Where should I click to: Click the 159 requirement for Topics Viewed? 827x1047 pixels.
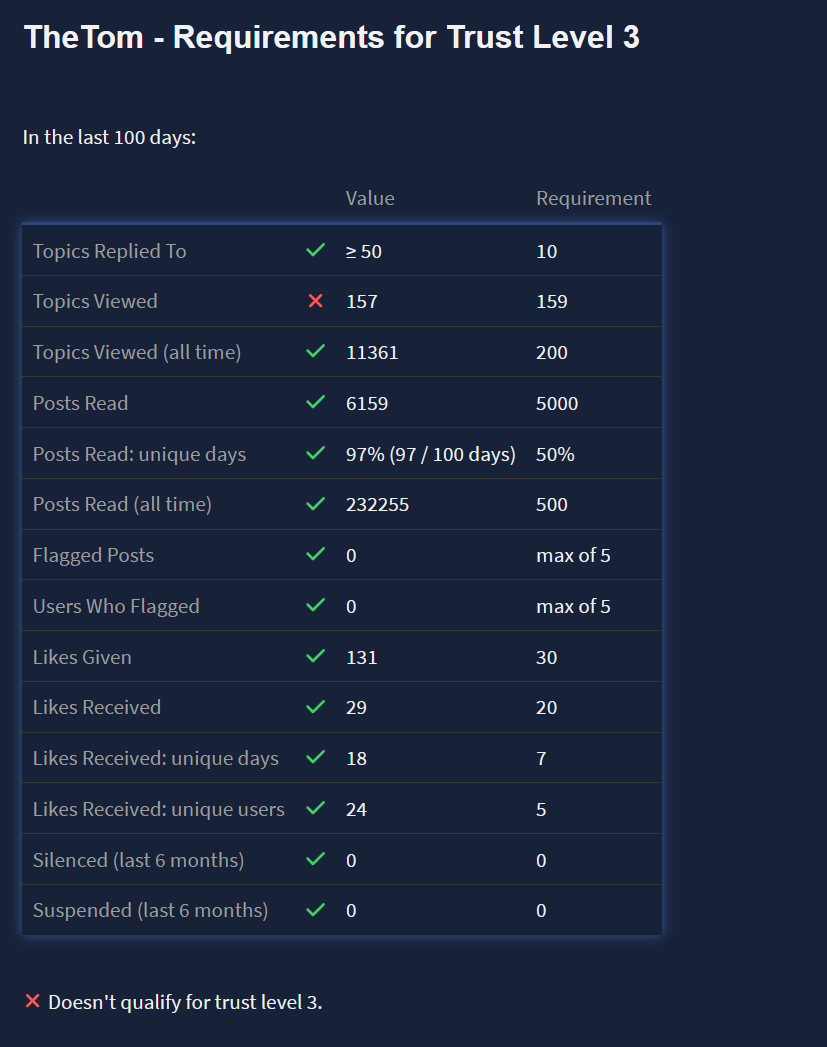(x=552, y=301)
